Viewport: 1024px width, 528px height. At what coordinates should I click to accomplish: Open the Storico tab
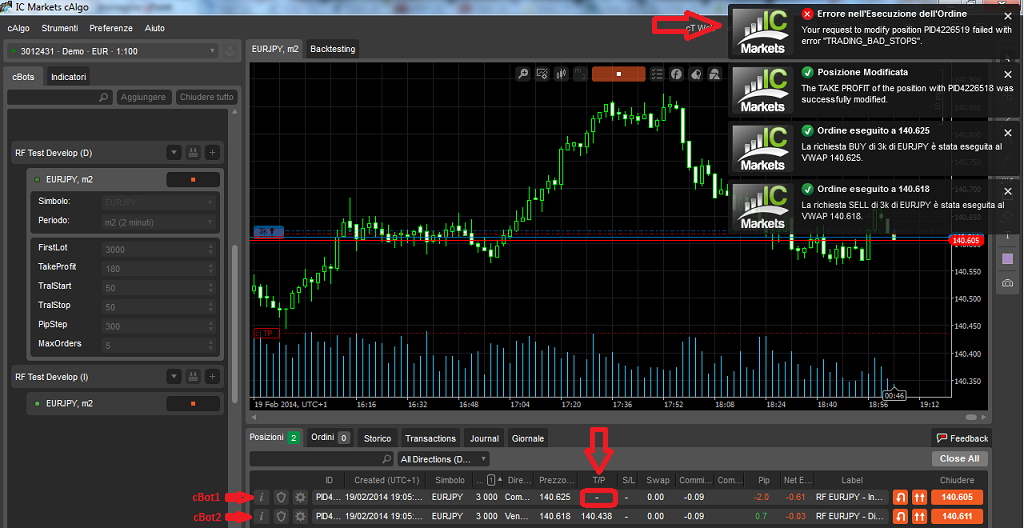[377, 438]
